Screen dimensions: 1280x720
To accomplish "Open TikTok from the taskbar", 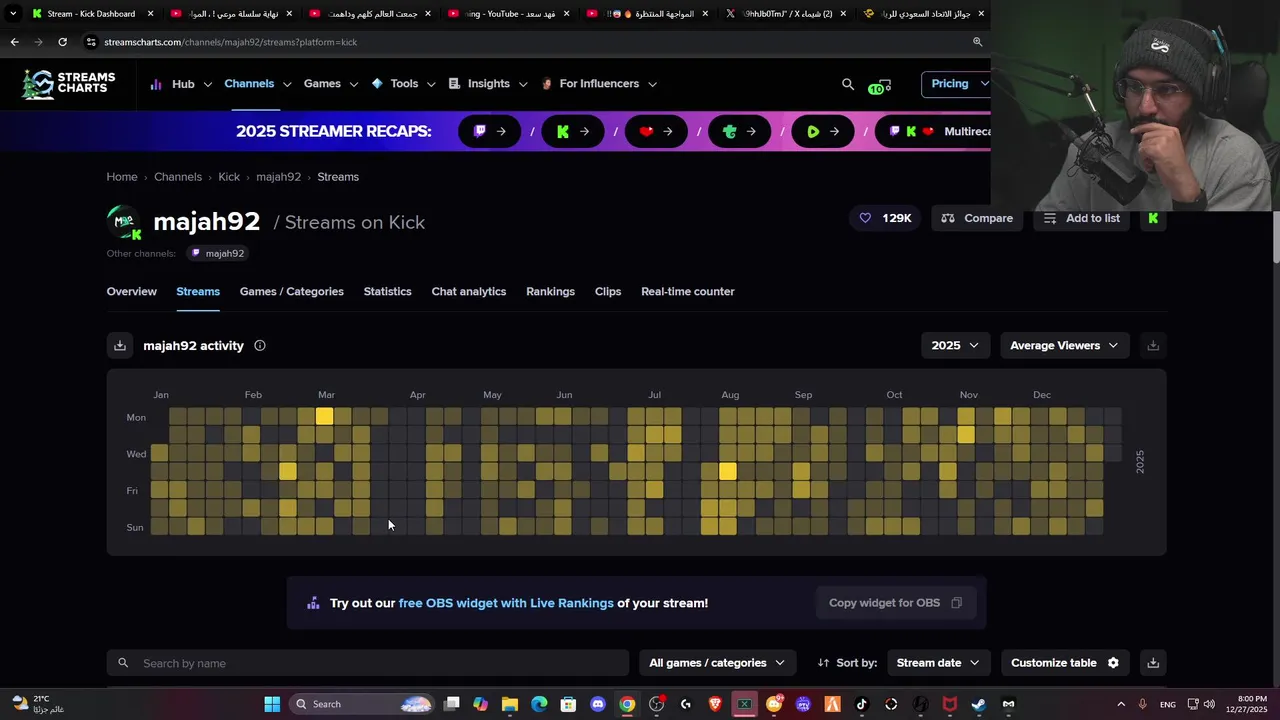I will pyautogui.click(x=862, y=704).
